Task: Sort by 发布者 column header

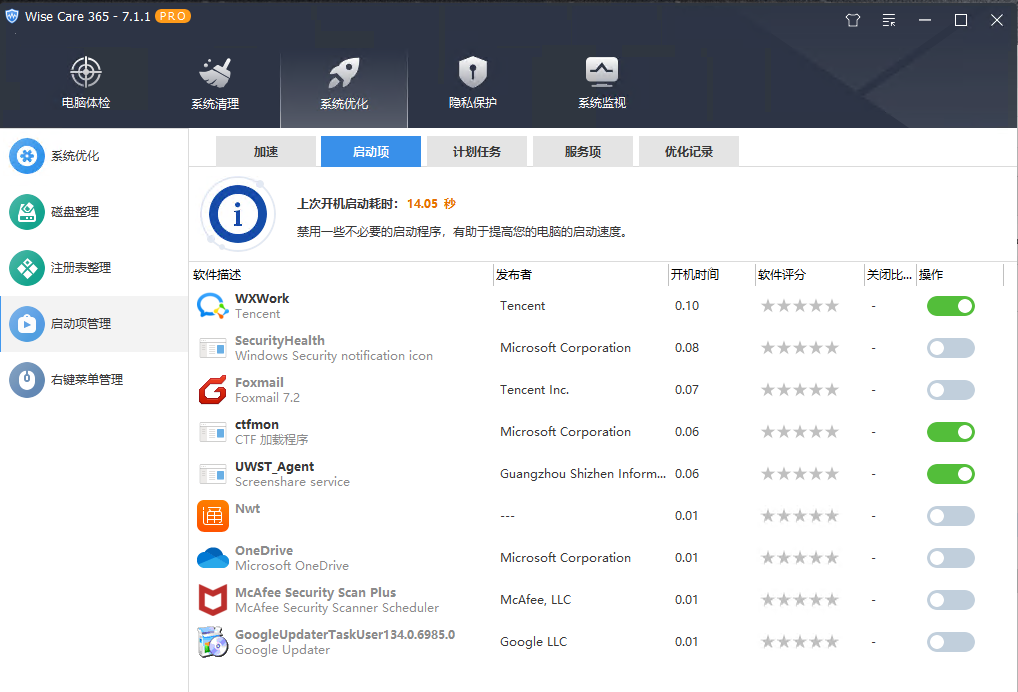Action: click(581, 275)
